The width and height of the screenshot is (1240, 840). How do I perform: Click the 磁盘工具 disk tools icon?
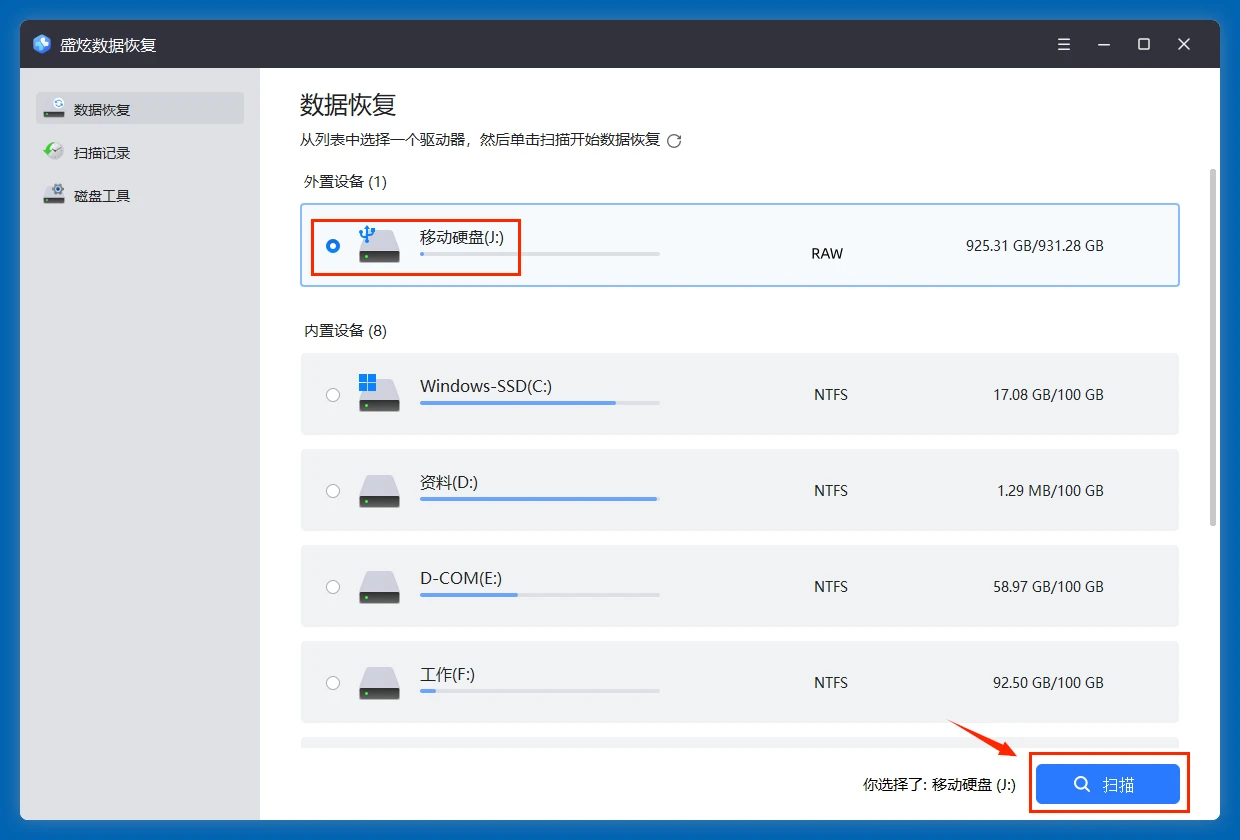[x=53, y=194]
